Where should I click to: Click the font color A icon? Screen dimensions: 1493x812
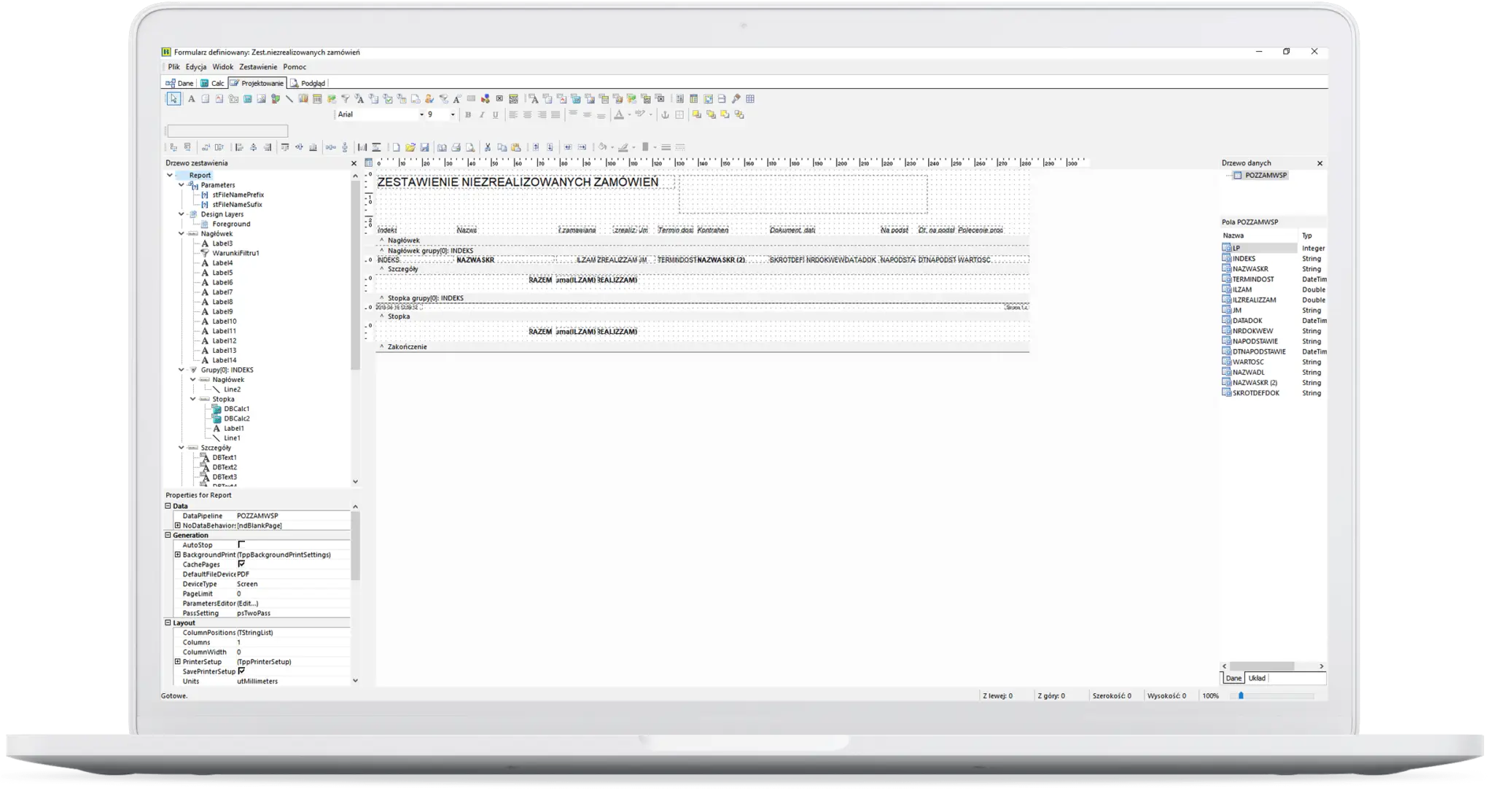618,114
